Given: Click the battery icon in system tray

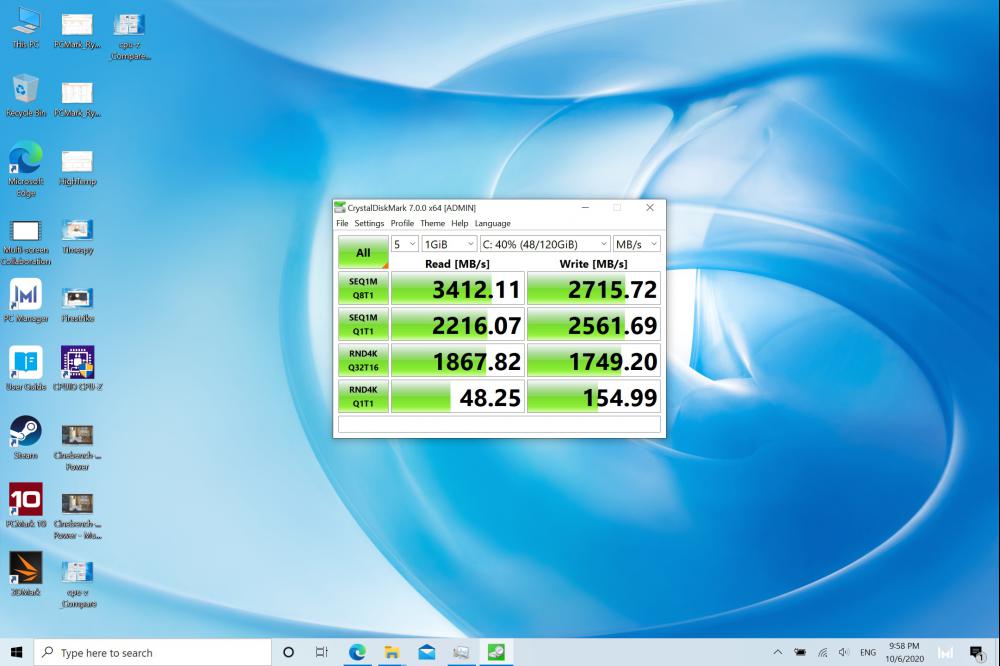Looking at the screenshot, I should (x=800, y=652).
